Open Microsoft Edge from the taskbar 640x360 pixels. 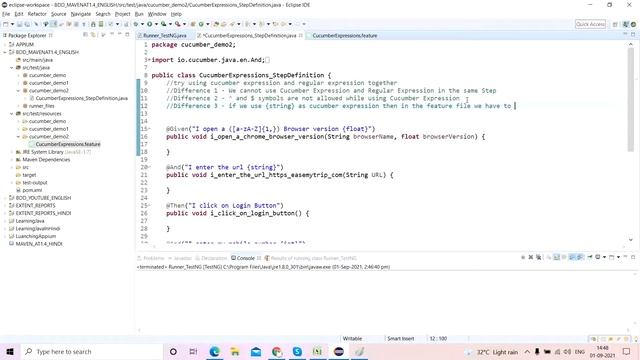coord(214,351)
